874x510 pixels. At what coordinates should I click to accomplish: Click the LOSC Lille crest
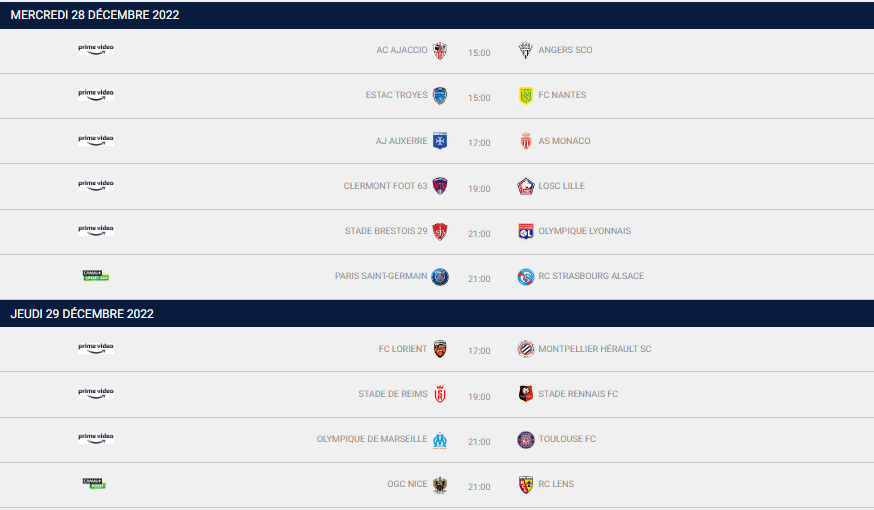(526, 186)
